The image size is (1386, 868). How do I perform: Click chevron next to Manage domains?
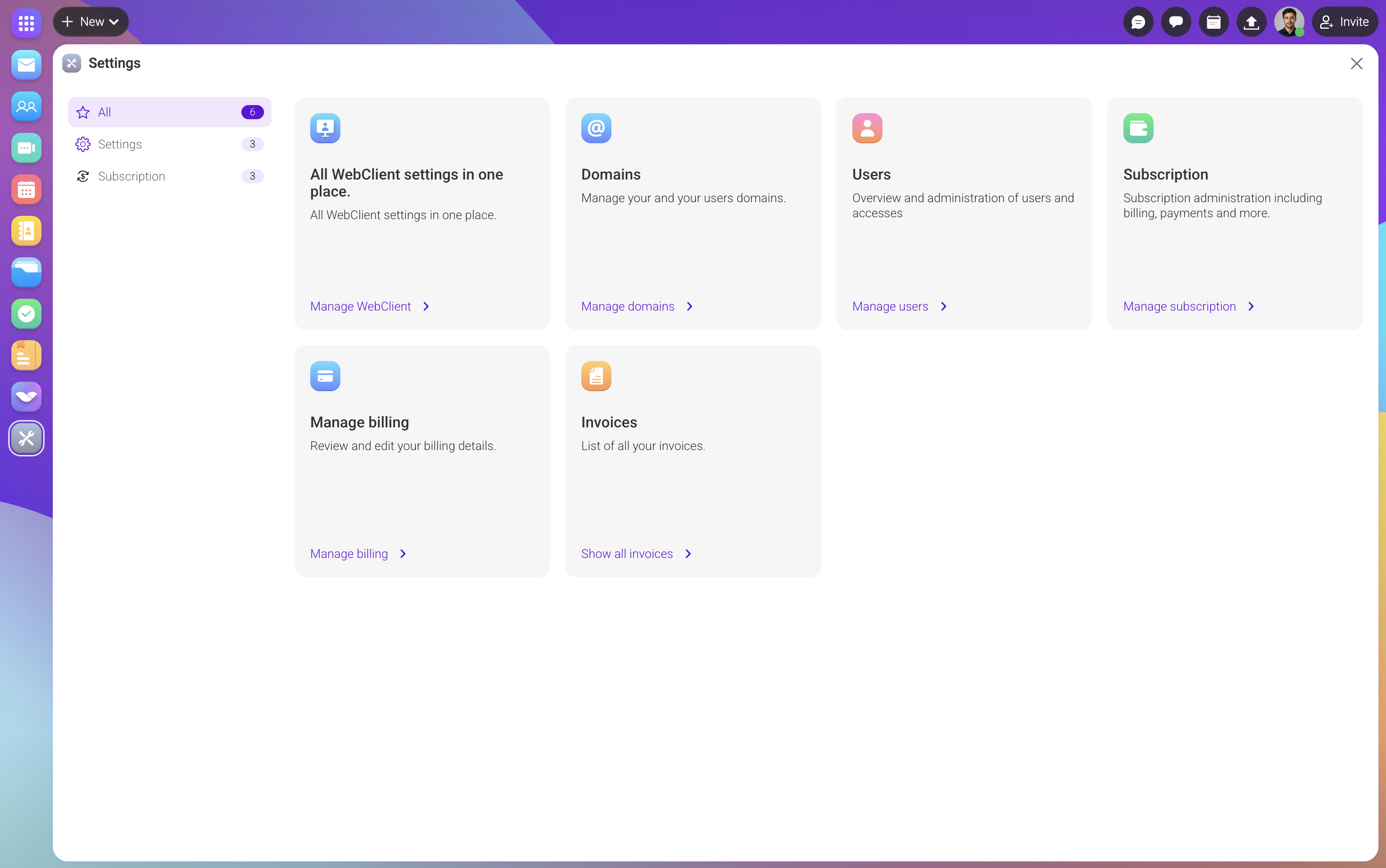point(690,307)
